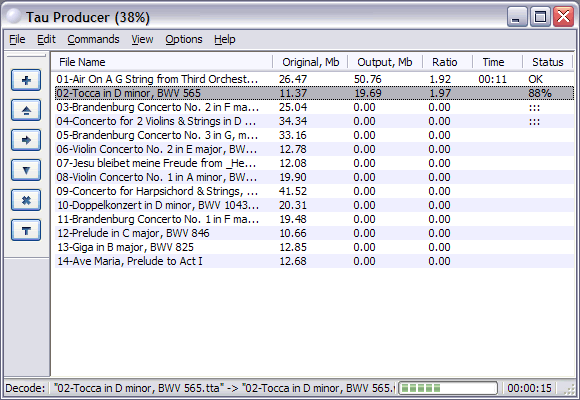Click the eject-style up arrow sidebar button
580x400 pixels.
(26, 110)
